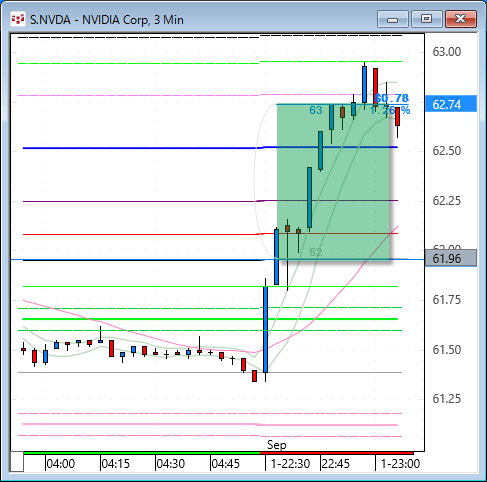
Task: Close the S.NVDA chart window
Action: tap(461, 19)
